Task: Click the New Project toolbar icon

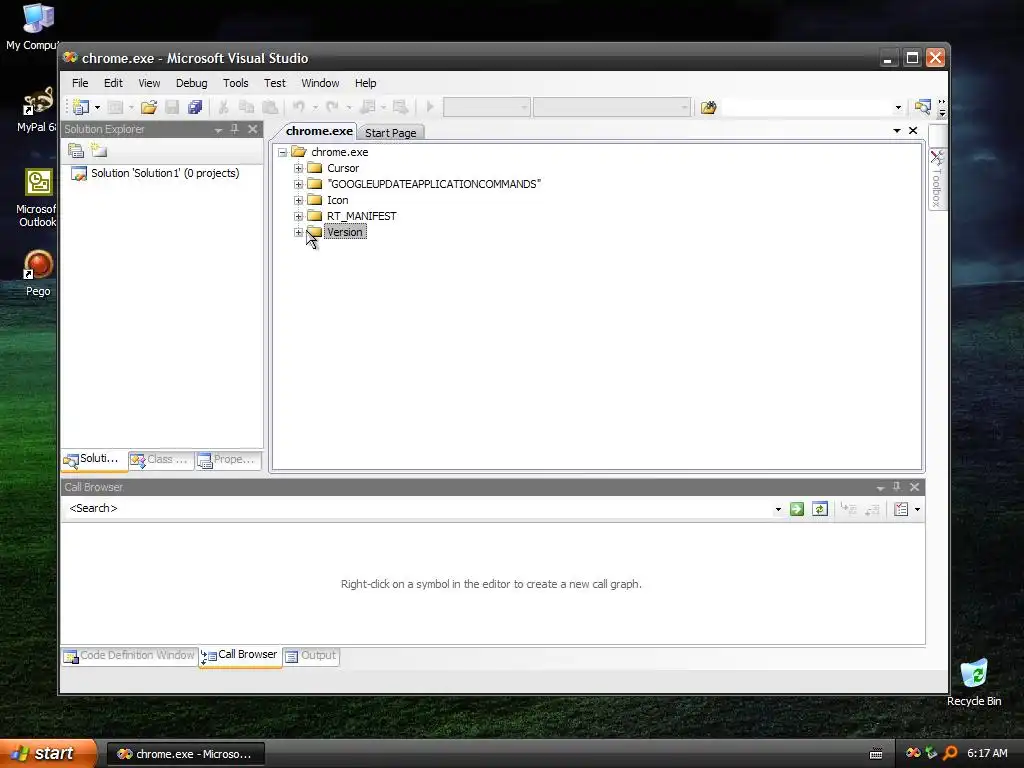Action: (81, 107)
